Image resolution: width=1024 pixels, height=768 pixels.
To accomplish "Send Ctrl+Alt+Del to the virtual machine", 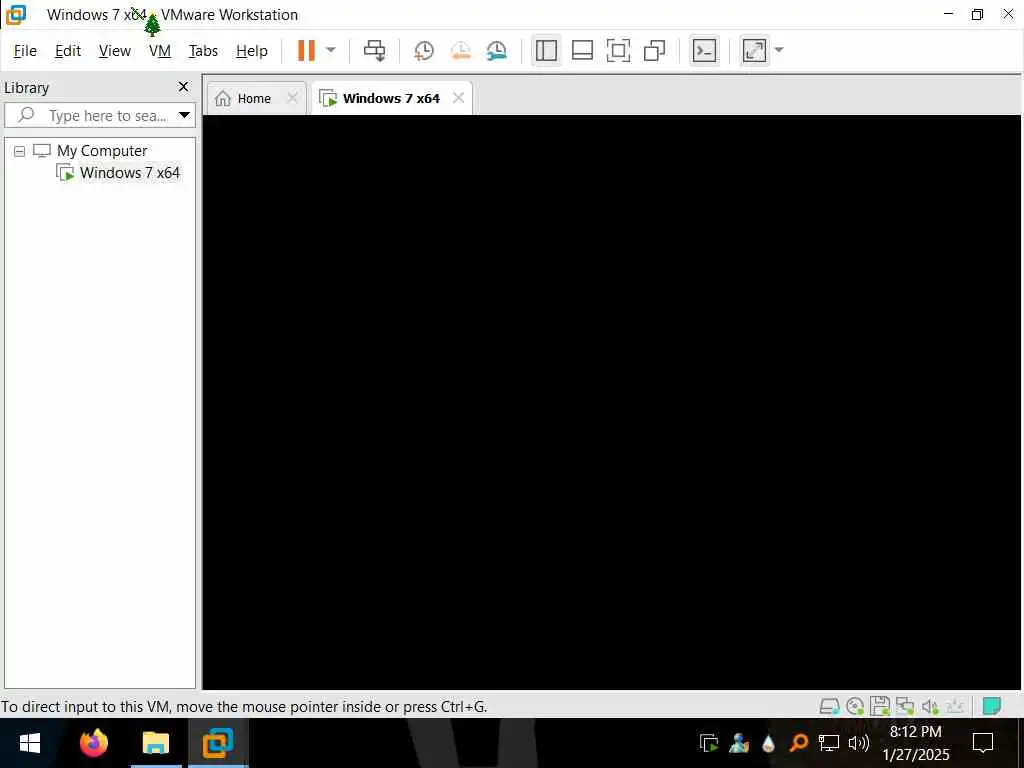I will click(x=375, y=50).
